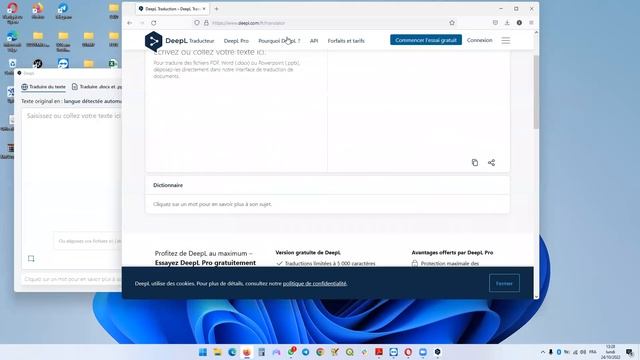
Task: Open the Windows Start menu
Action: tap(202, 352)
